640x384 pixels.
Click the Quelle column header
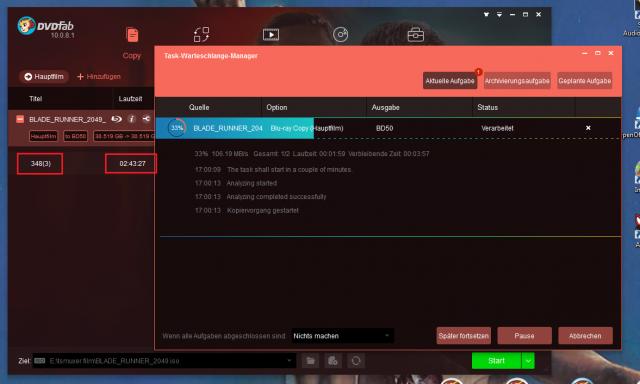pos(199,107)
